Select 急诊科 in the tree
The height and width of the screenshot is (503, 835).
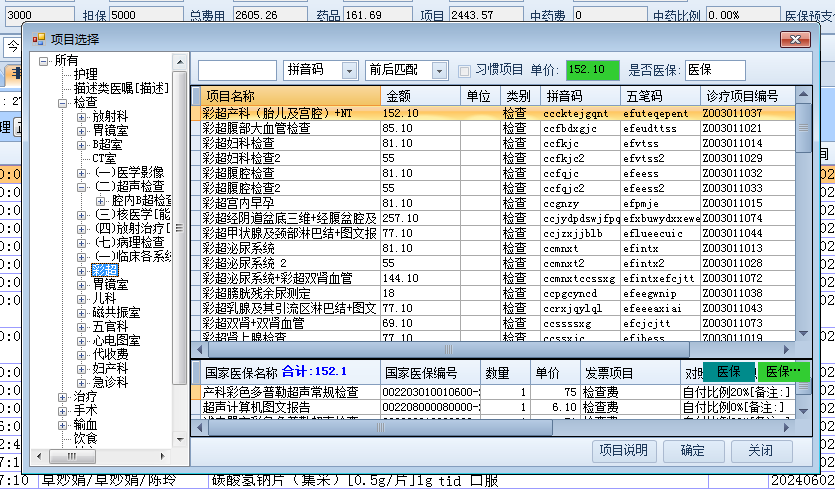110,383
